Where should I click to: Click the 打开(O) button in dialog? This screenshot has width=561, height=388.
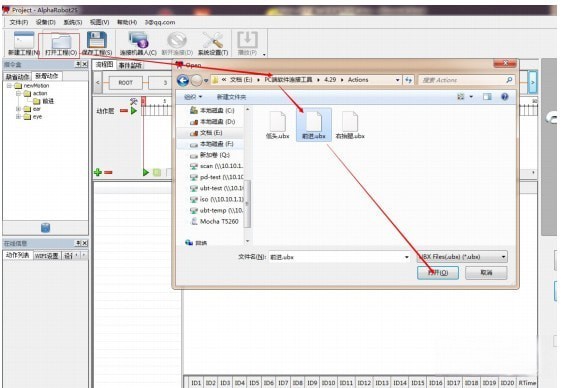[438, 273]
